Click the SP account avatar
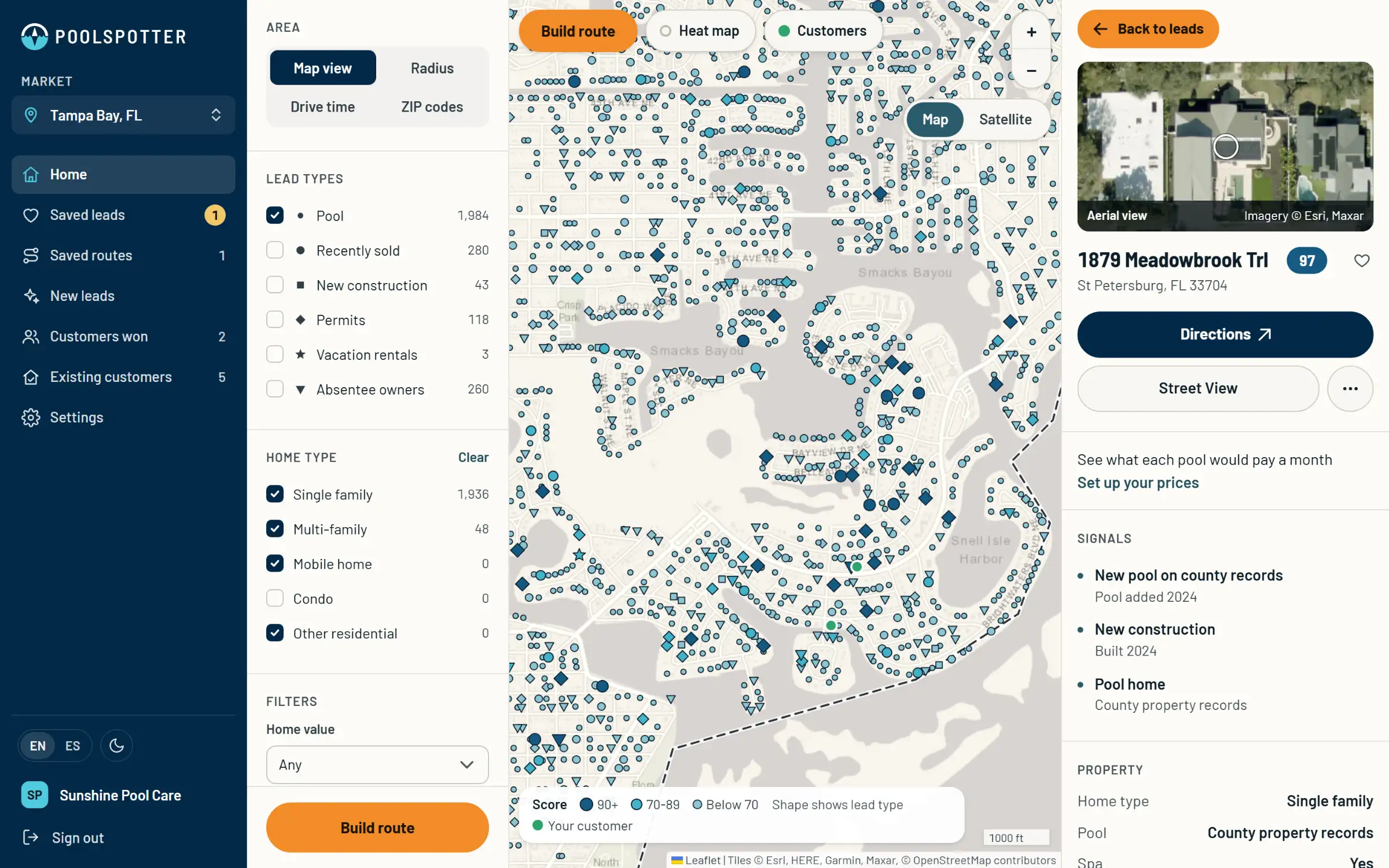The image size is (1389, 868). point(35,795)
